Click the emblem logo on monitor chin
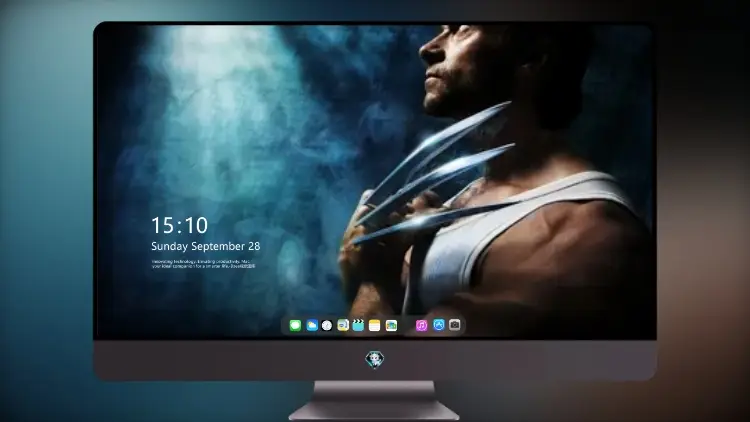This screenshot has width=750, height=422. (375, 360)
